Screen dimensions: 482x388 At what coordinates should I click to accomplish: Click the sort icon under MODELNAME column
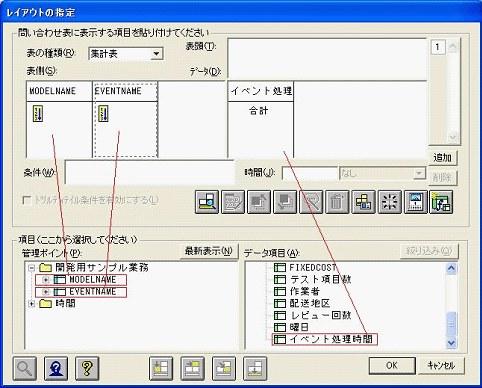[x=38, y=113]
